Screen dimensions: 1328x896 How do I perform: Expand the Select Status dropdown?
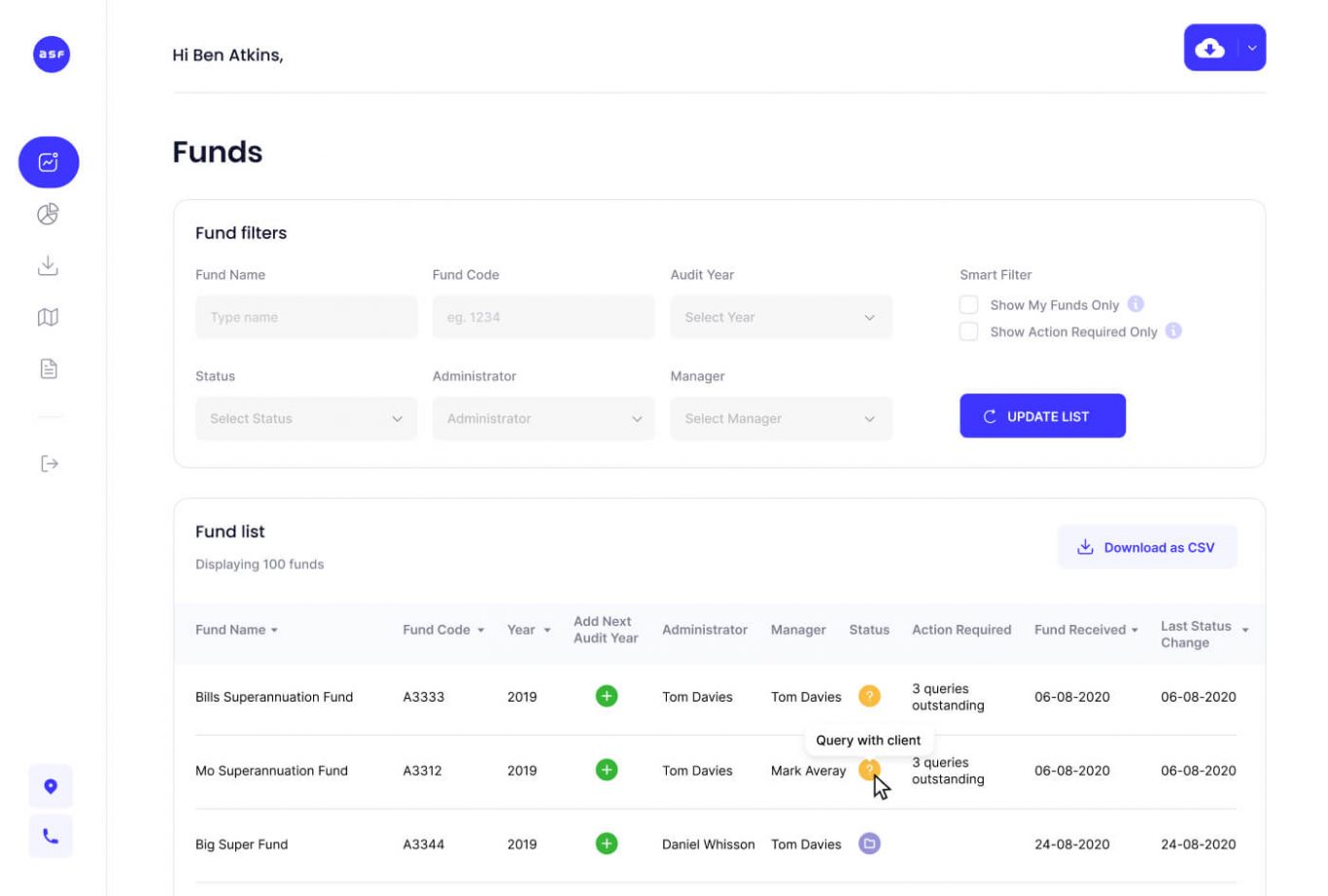[306, 419]
